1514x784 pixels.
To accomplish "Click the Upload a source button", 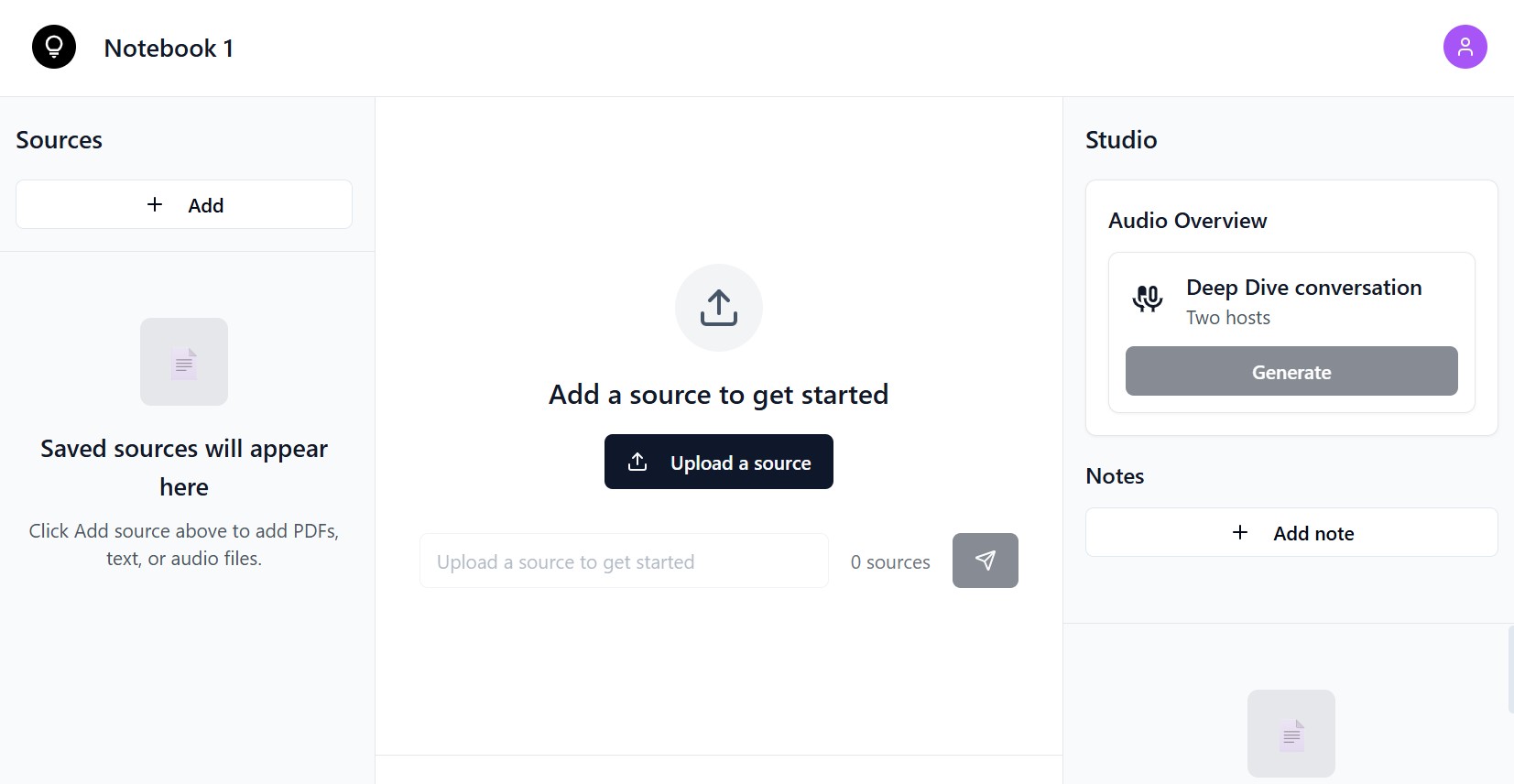I will click(719, 462).
